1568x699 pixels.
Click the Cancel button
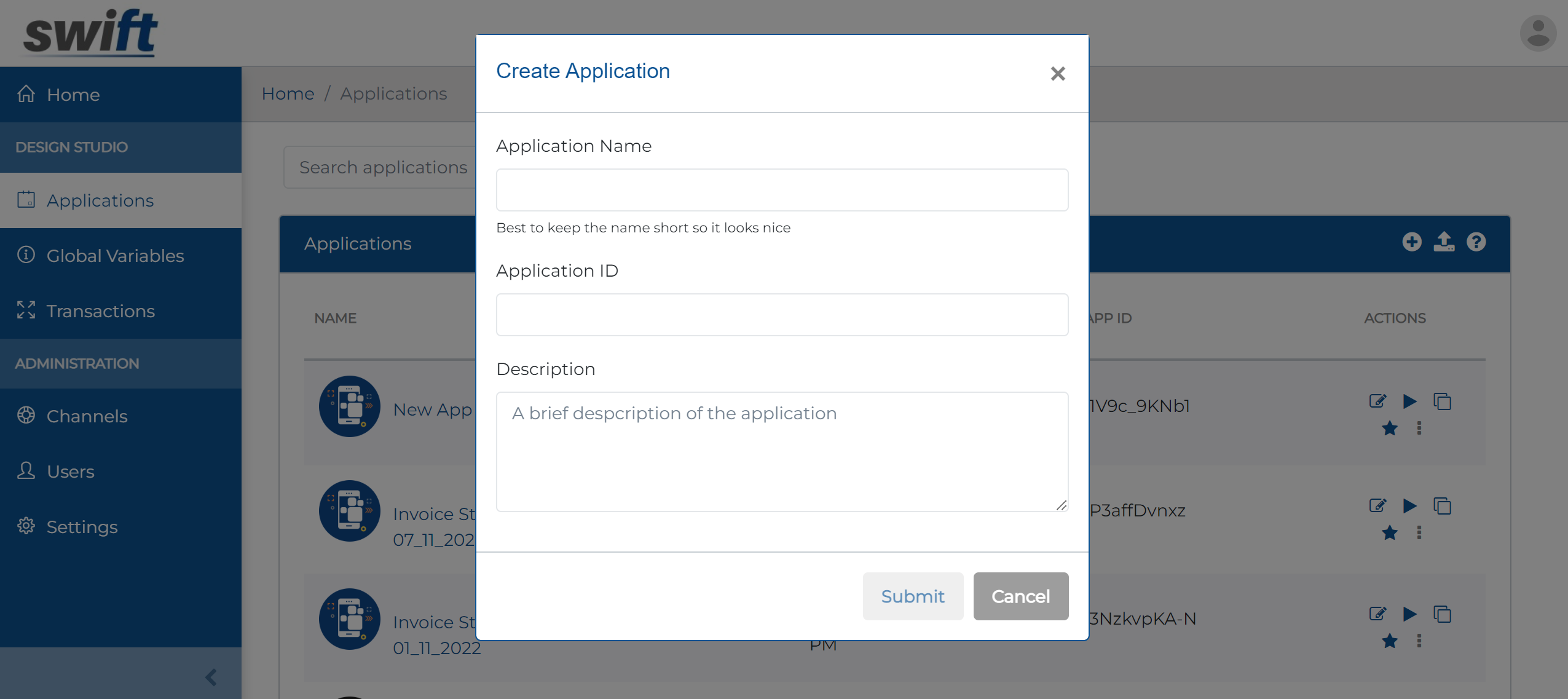pos(1021,596)
